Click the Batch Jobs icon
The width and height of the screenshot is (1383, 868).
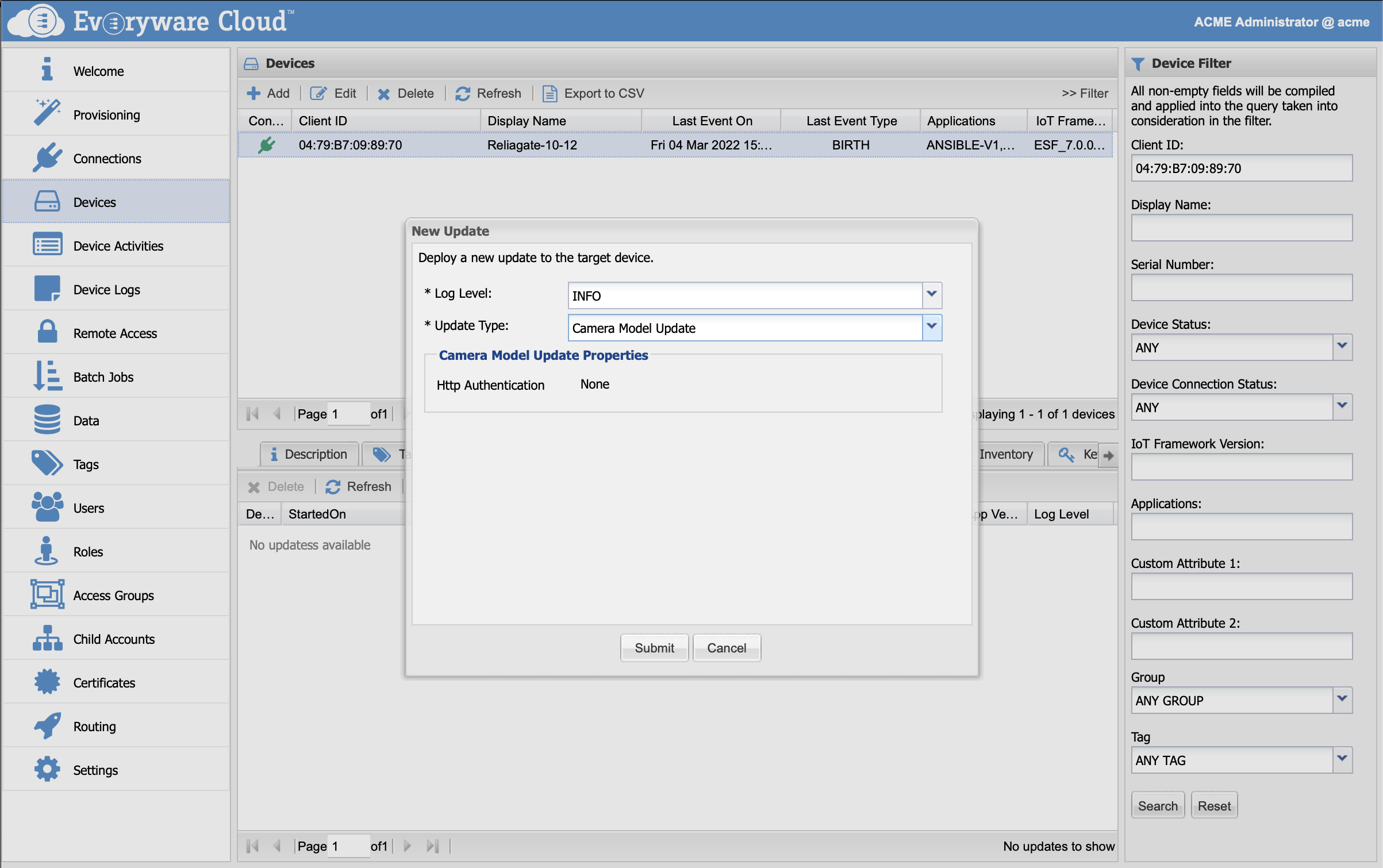pyautogui.click(x=47, y=376)
